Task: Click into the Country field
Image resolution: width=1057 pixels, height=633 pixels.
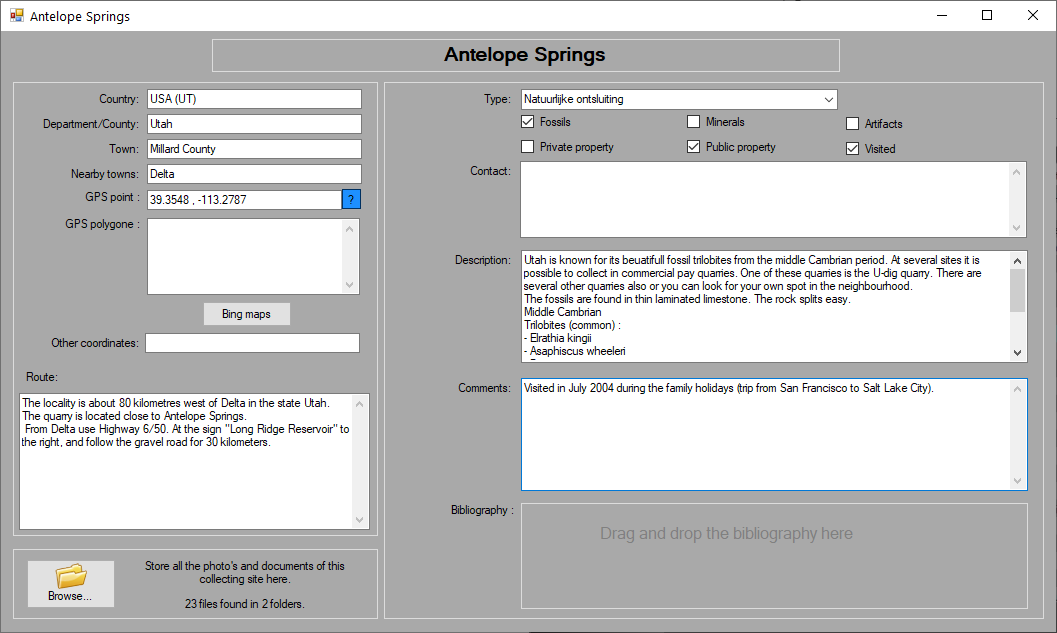Action: tap(254, 99)
